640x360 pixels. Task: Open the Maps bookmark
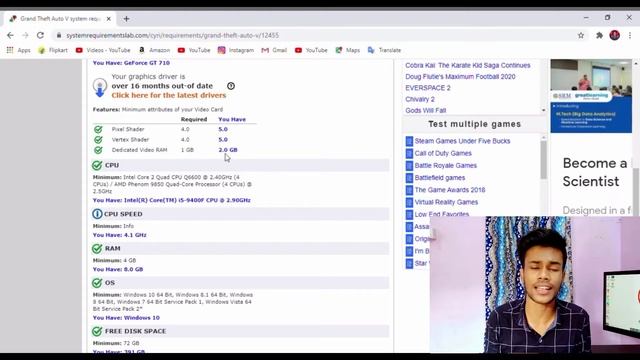coord(347,50)
